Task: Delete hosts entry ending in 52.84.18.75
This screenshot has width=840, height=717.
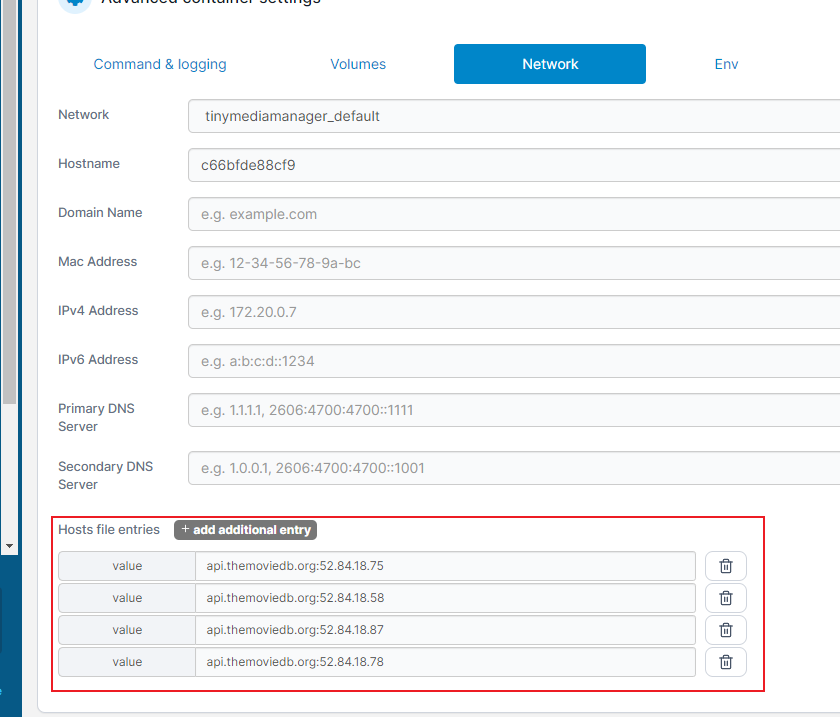Action: tap(725, 566)
